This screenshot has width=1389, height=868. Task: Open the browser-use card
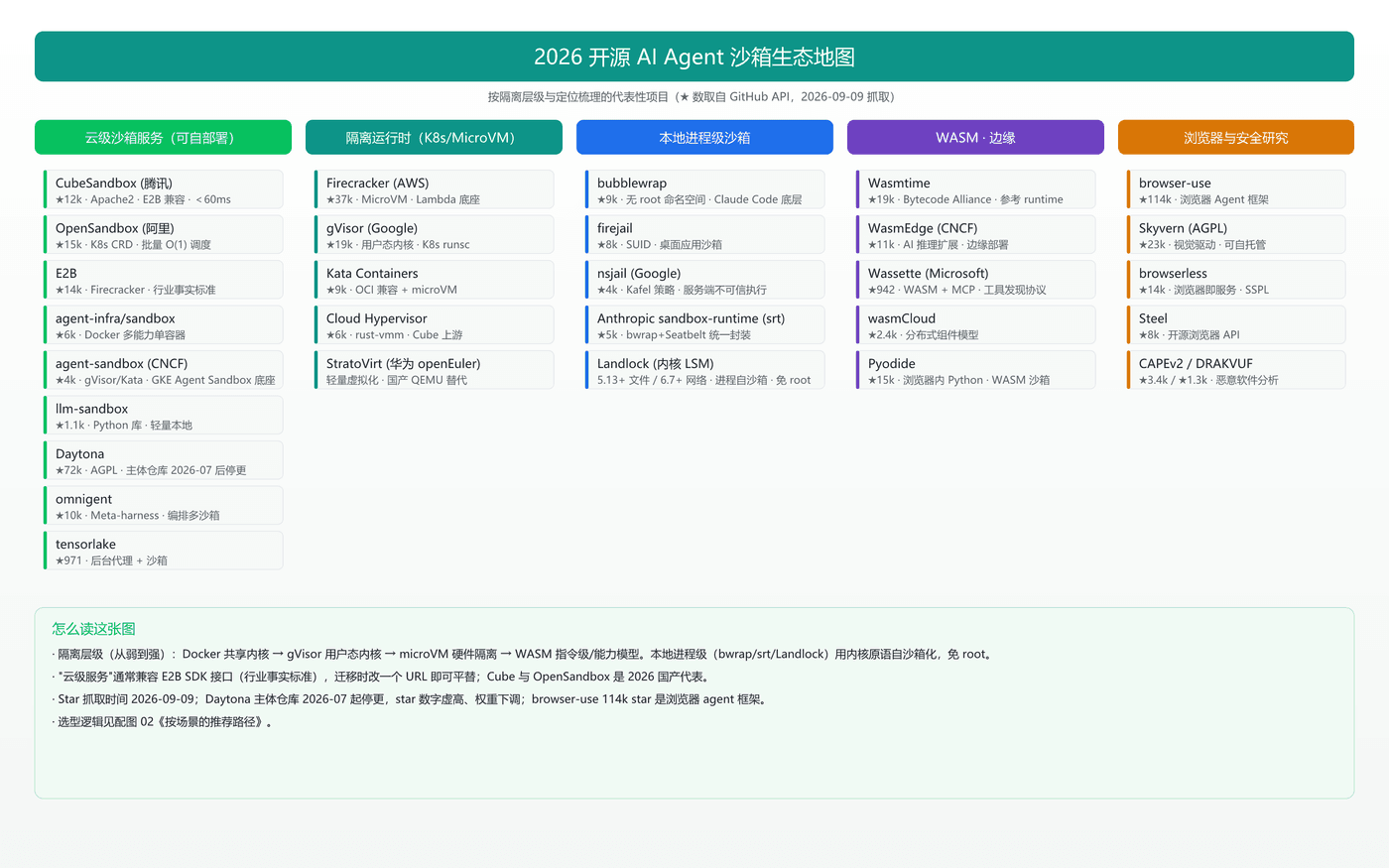pyautogui.click(x=1236, y=189)
